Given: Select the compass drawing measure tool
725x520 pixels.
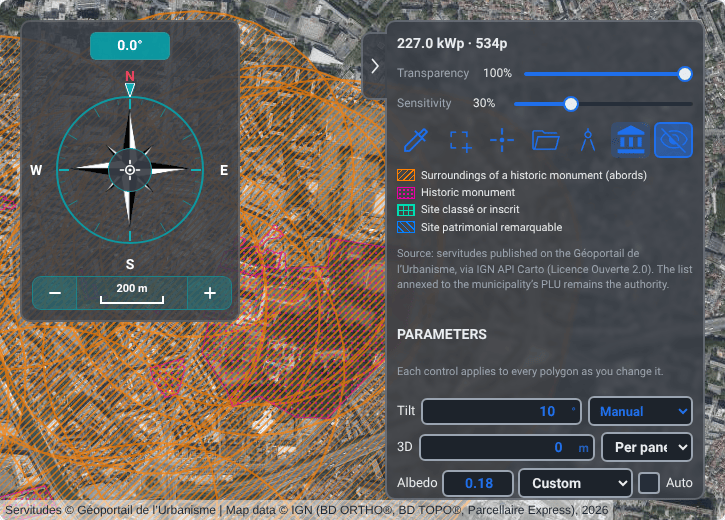Looking at the screenshot, I should tap(588, 141).
